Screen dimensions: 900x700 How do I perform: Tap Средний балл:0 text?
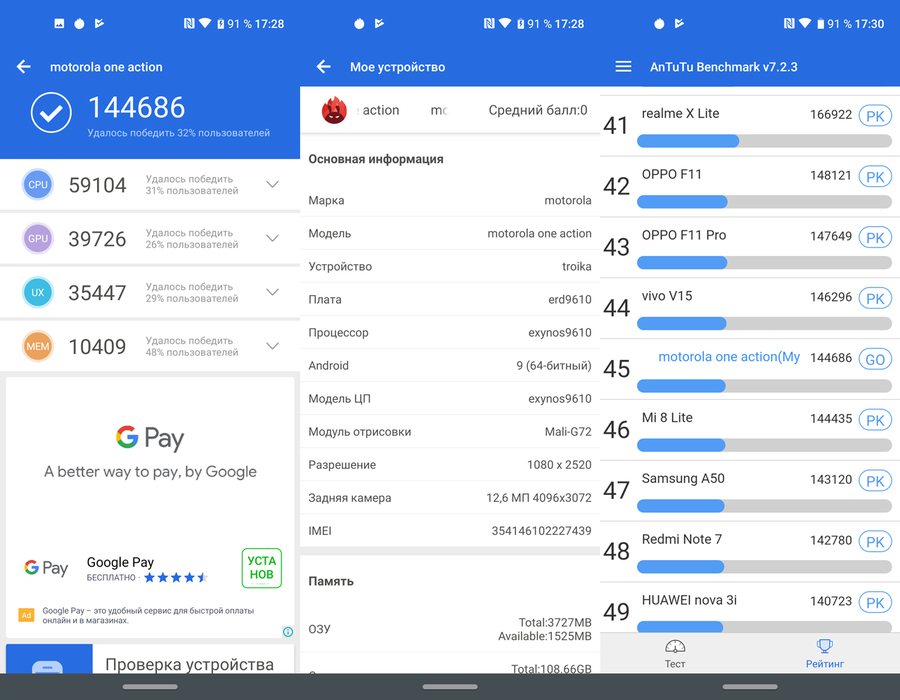click(538, 110)
